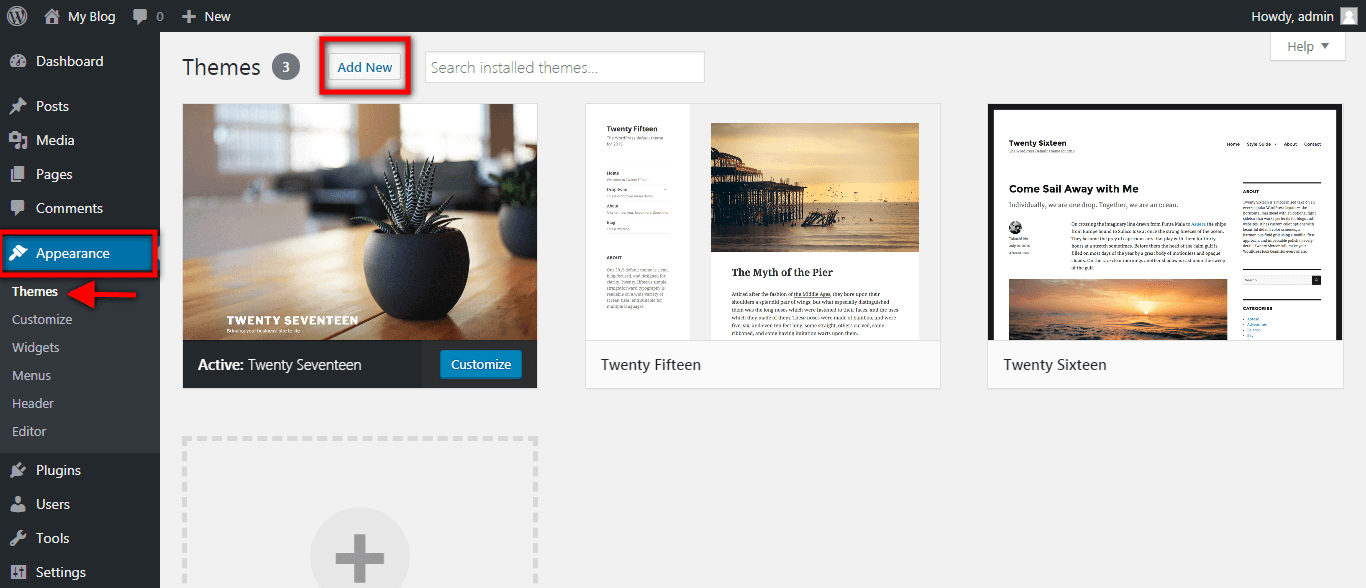1366x588 pixels.
Task: Click the Twenty Fifteen theme name
Action: [x=651, y=365]
